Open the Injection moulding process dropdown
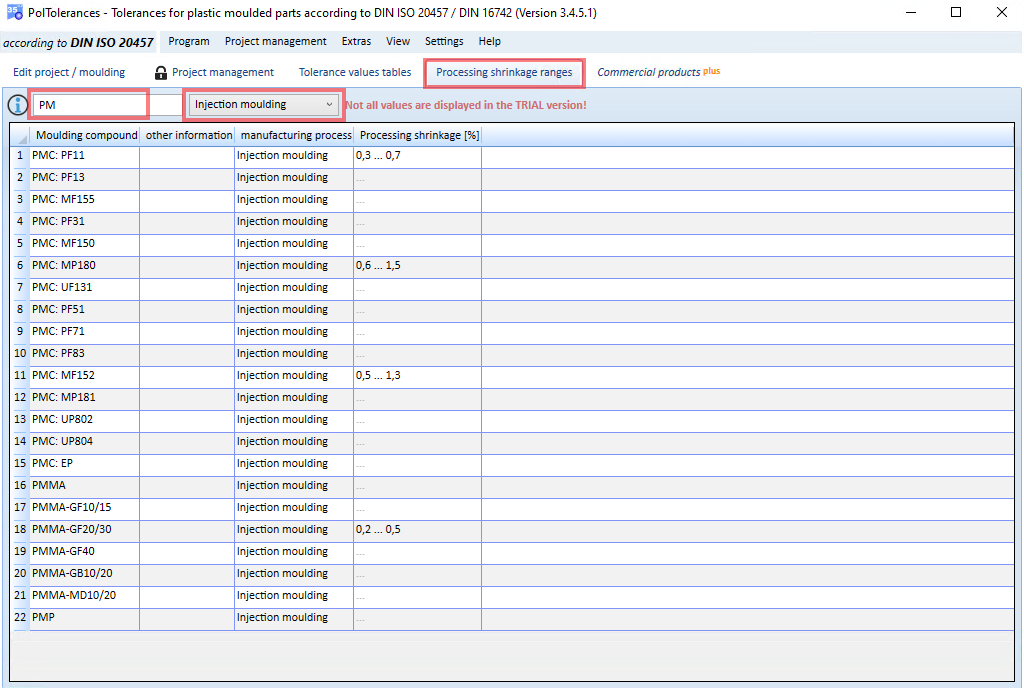The width and height of the screenshot is (1024, 688). (x=264, y=104)
